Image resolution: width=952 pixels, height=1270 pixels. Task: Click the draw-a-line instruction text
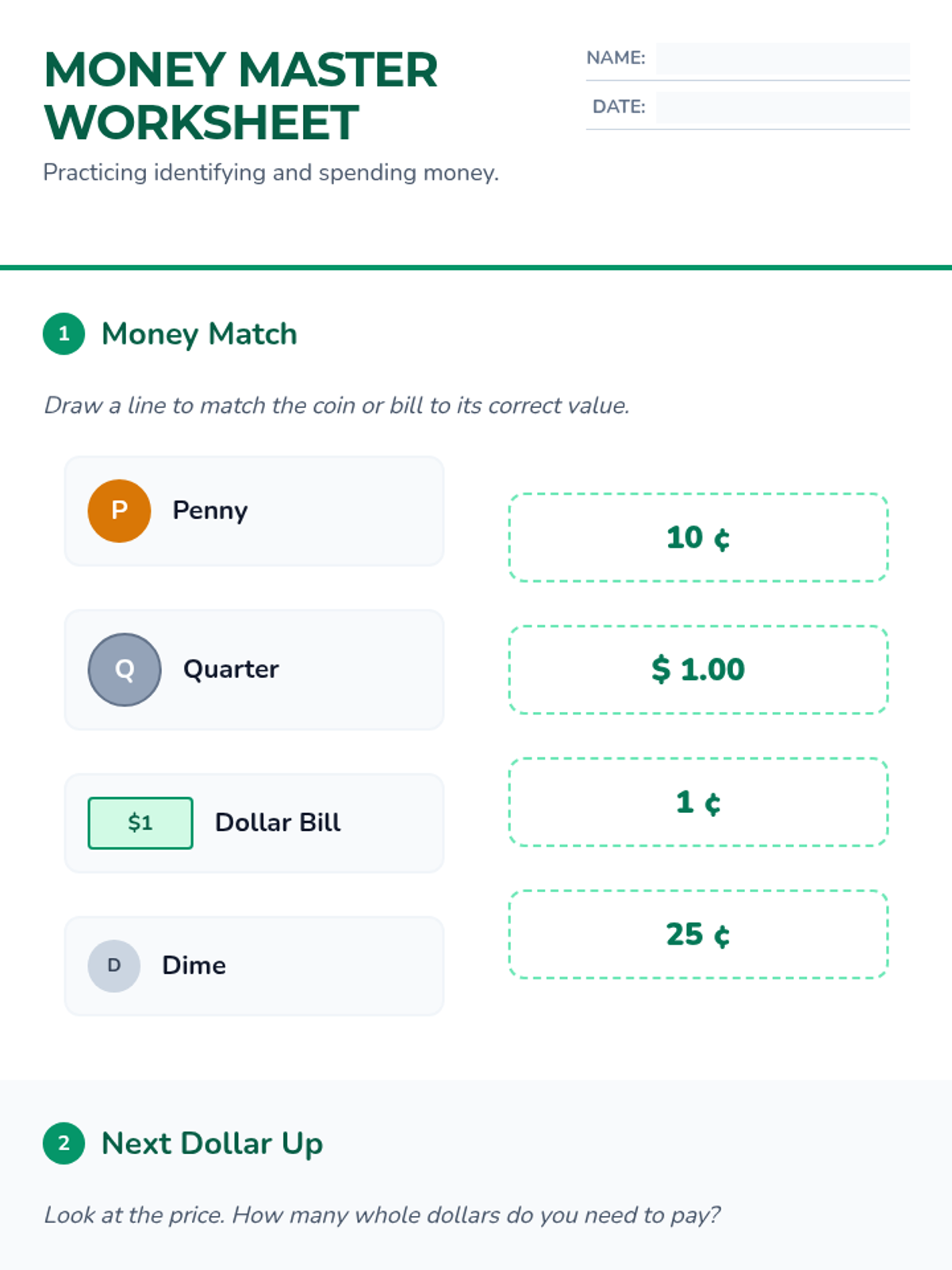point(336,406)
